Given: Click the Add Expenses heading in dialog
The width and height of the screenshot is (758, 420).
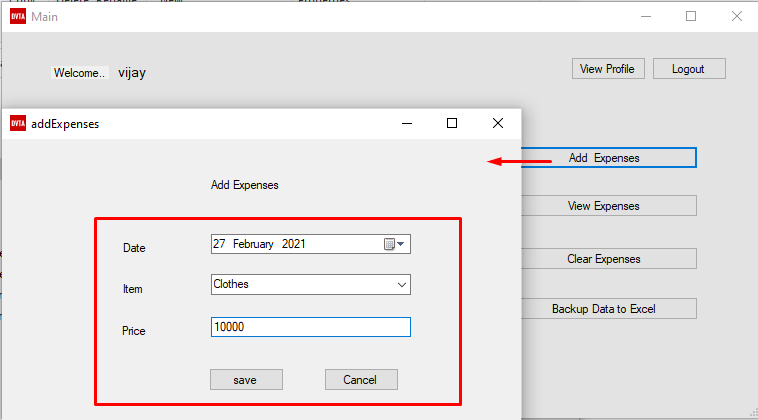Looking at the screenshot, I should click(245, 185).
